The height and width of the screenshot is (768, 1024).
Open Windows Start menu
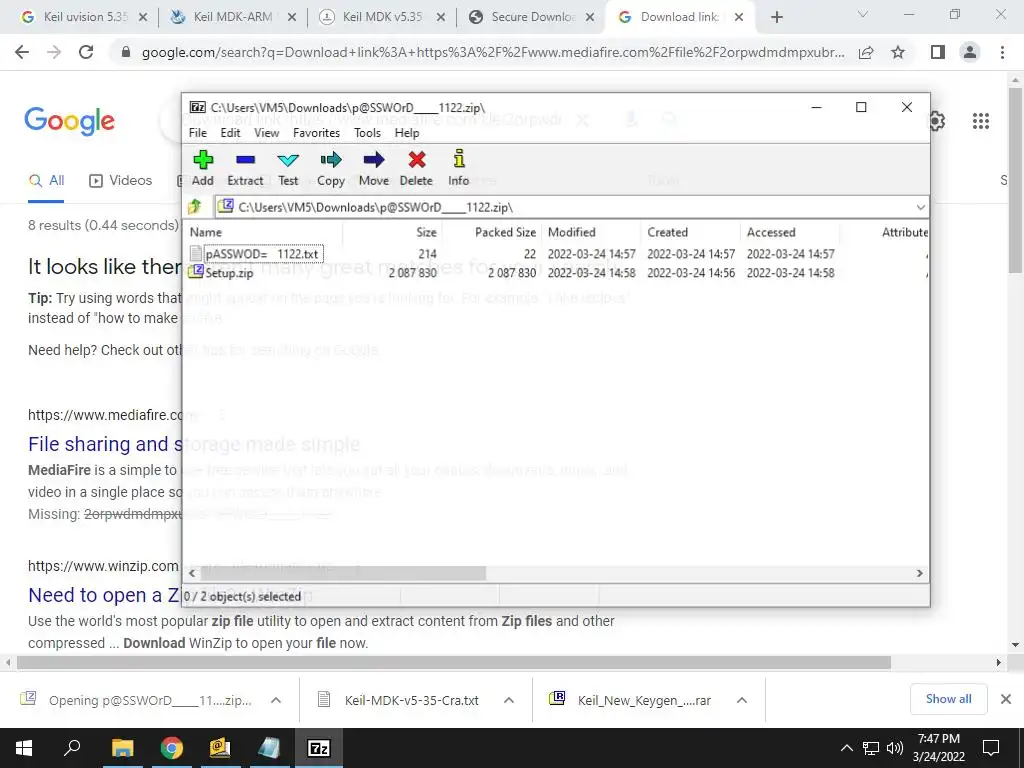pos(24,748)
